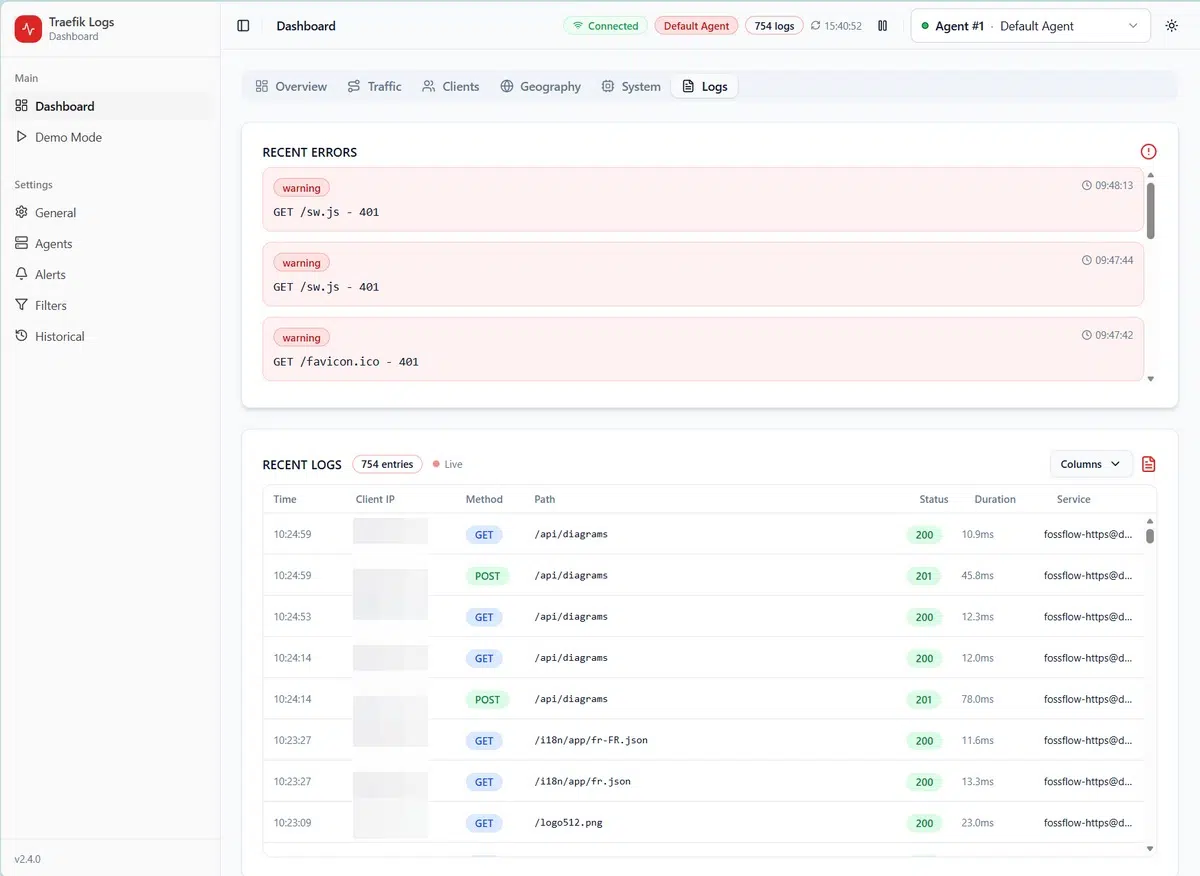Export logs using the red document icon

pyautogui.click(x=1148, y=464)
